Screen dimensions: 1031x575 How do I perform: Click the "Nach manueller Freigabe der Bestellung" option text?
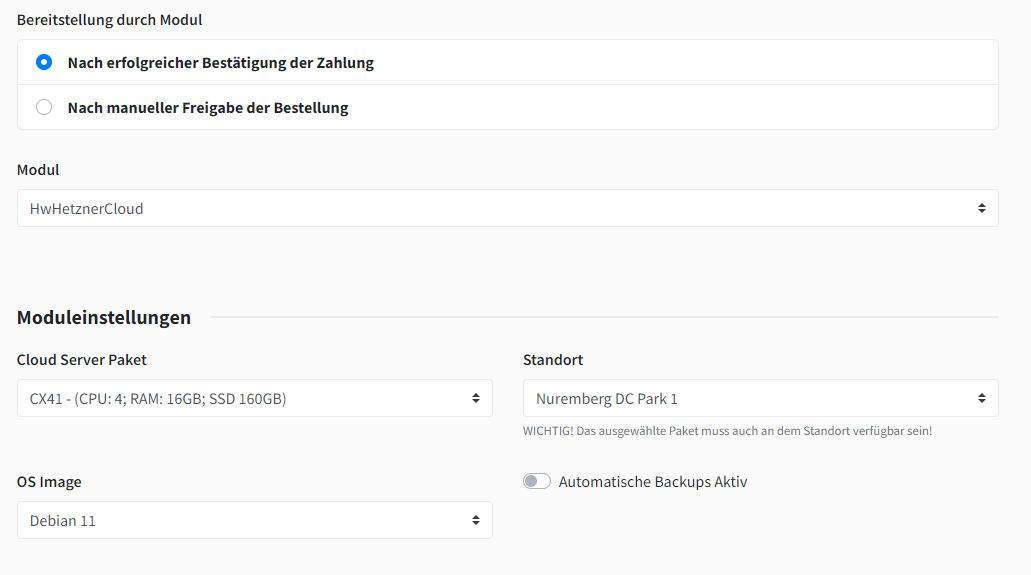(x=208, y=108)
